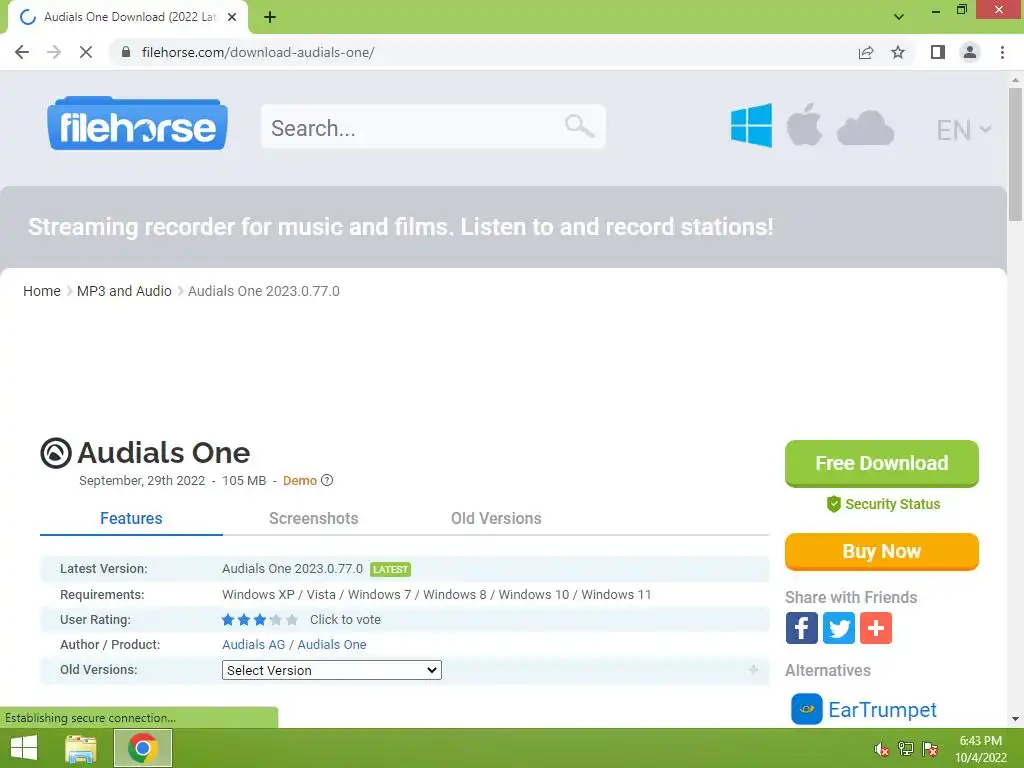1024x768 pixels.
Task: Click the Audials One heading
Action: pyautogui.click(x=163, y=453)
